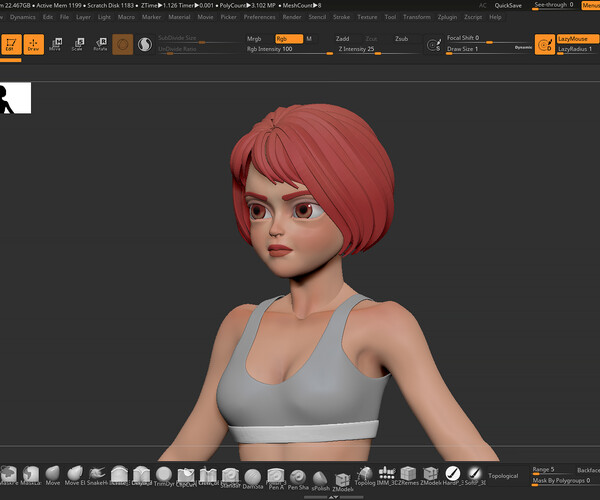The width and height of the screenshot is (600, 500).
Task: Select the Scale transform icon
Action: coord(78,44)
